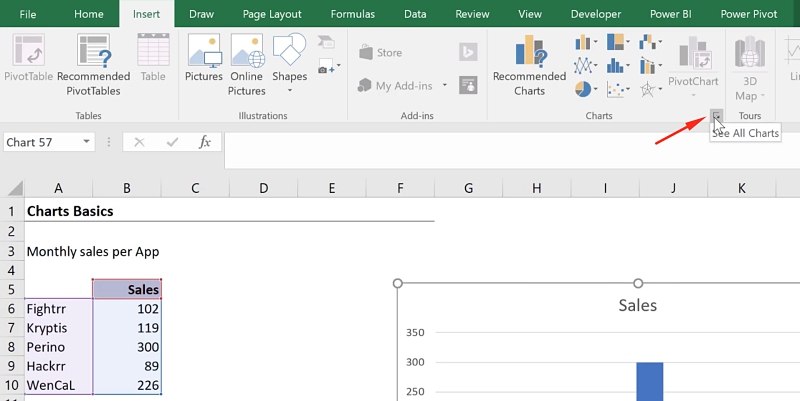800x401 pixels.
Task: Click the See All Charts dialog launcher
Action: pyautogui.click(x=716, y=117)
